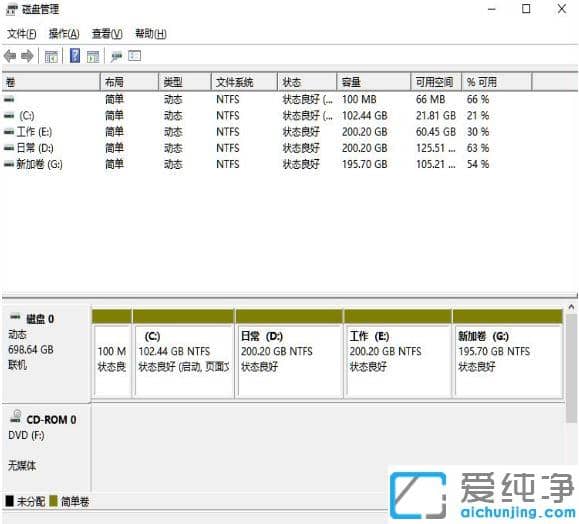Select the 工作 (E:) partition block
The image size is (579, 524).
398,353
